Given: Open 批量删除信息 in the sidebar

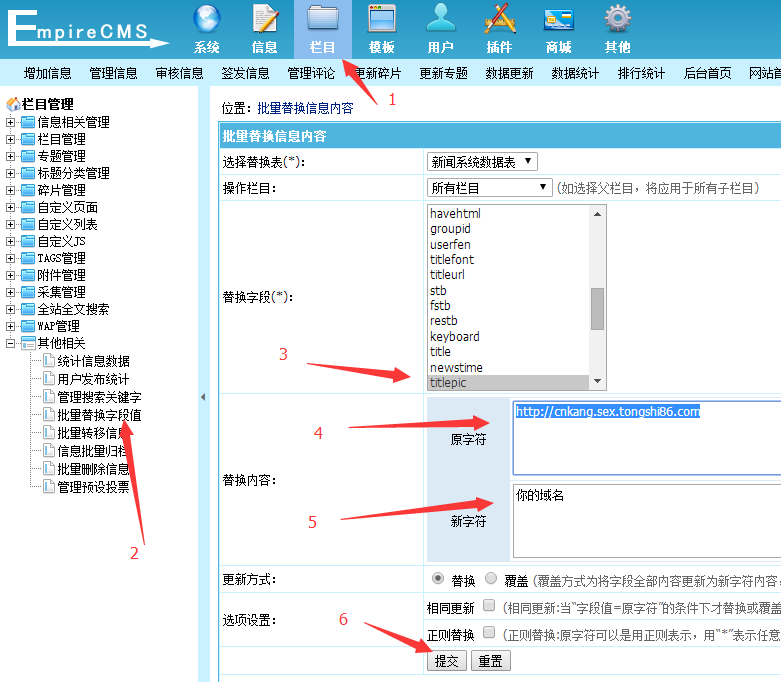Looking at the screenshot, I should (x=93, y=469).
